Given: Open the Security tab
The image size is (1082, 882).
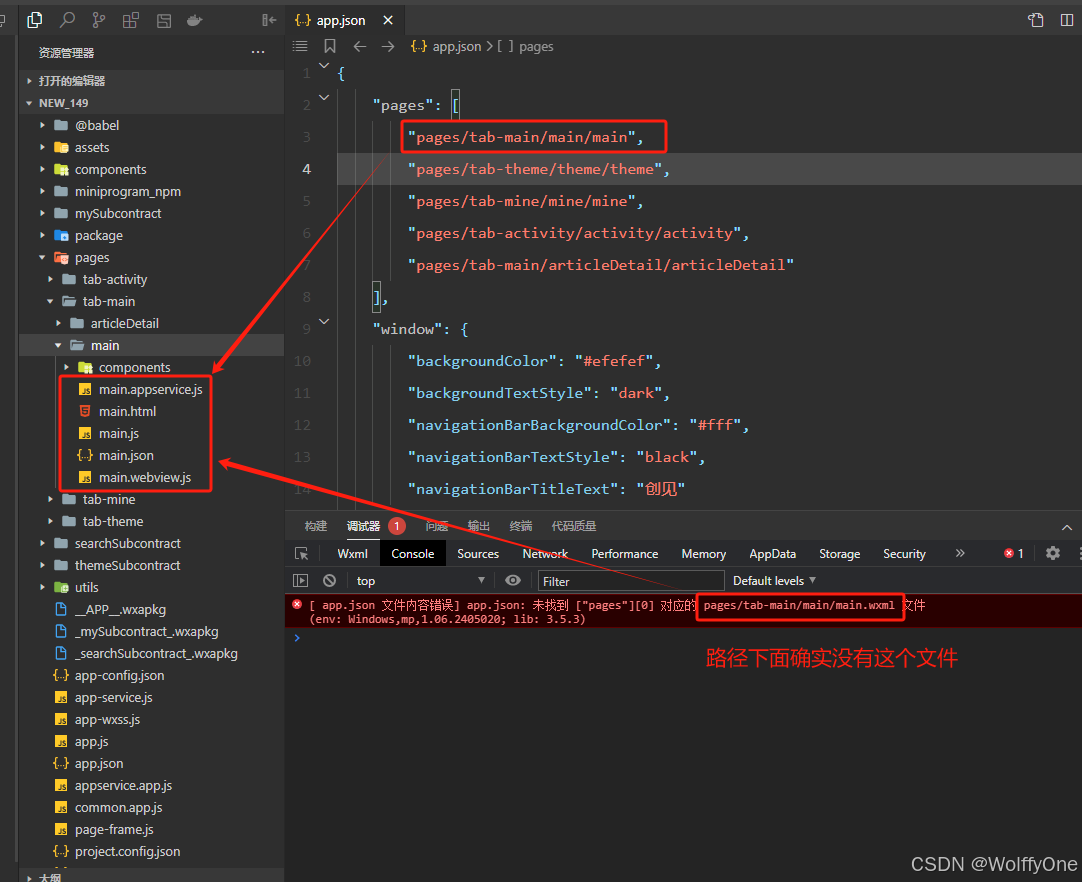Looking at the screenshot, I should point(905,553).
